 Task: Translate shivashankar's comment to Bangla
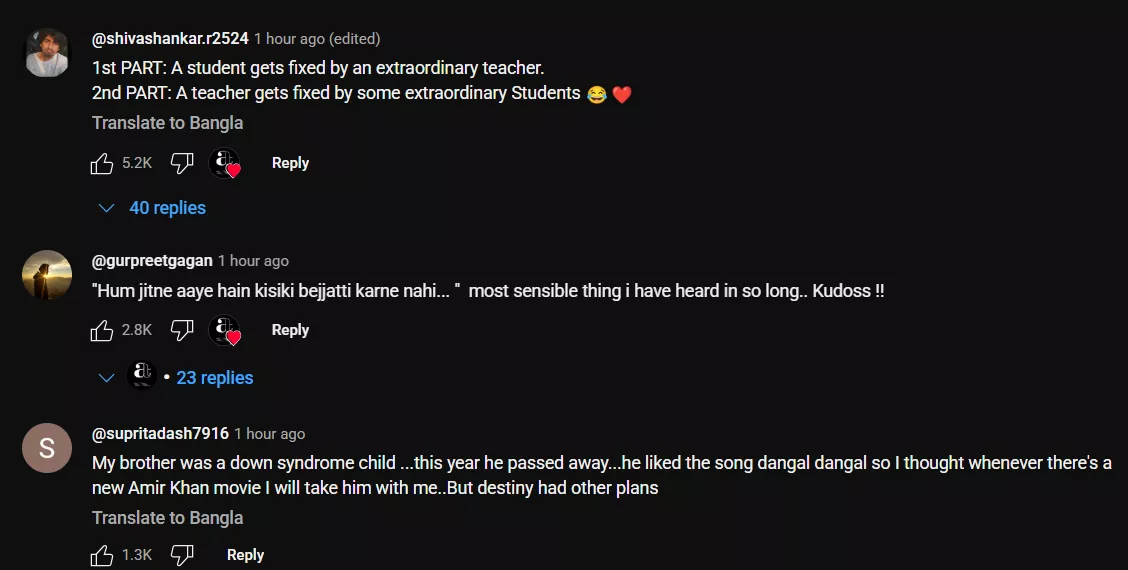coord(167,123)
